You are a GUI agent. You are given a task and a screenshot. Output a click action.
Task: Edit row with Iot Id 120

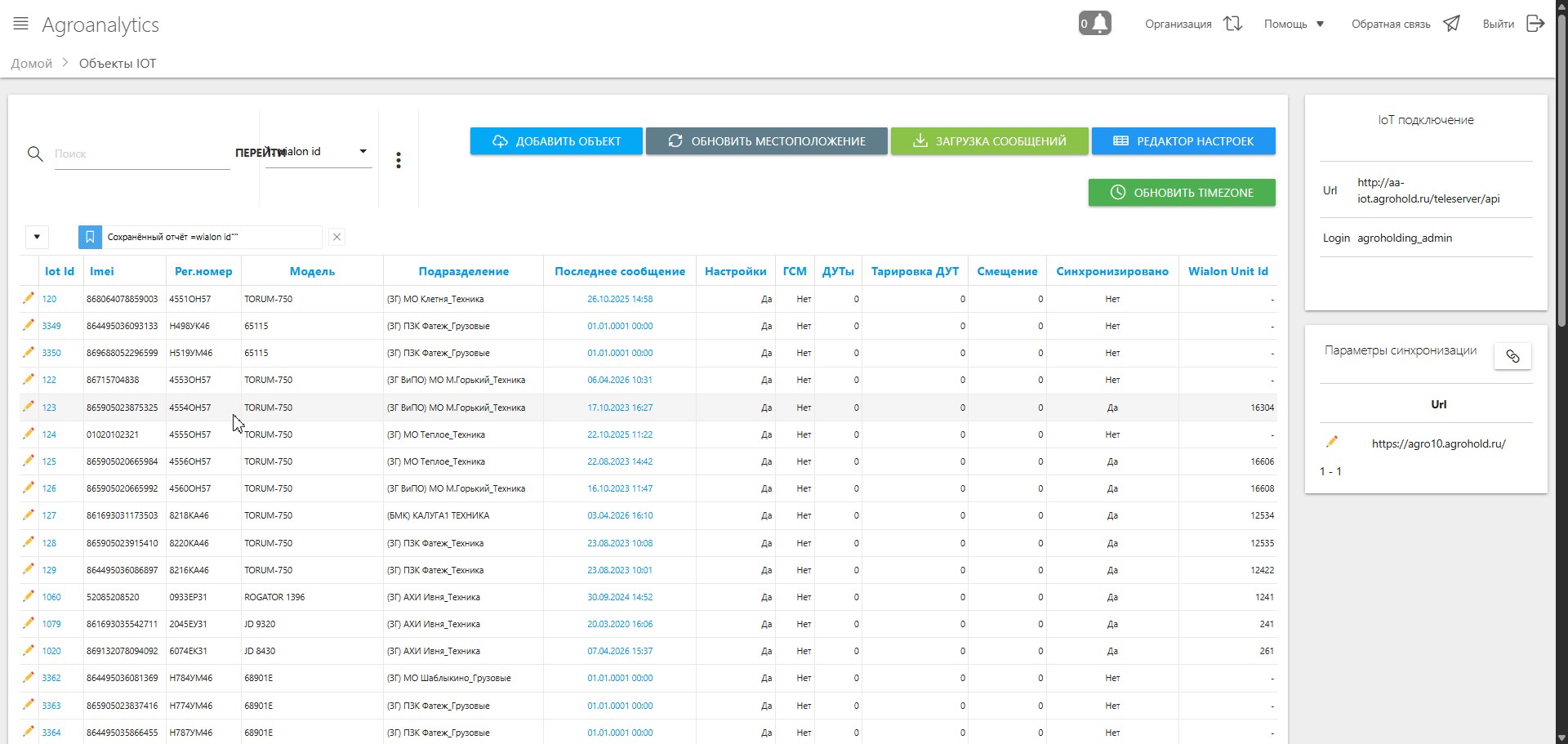(29, 298)
